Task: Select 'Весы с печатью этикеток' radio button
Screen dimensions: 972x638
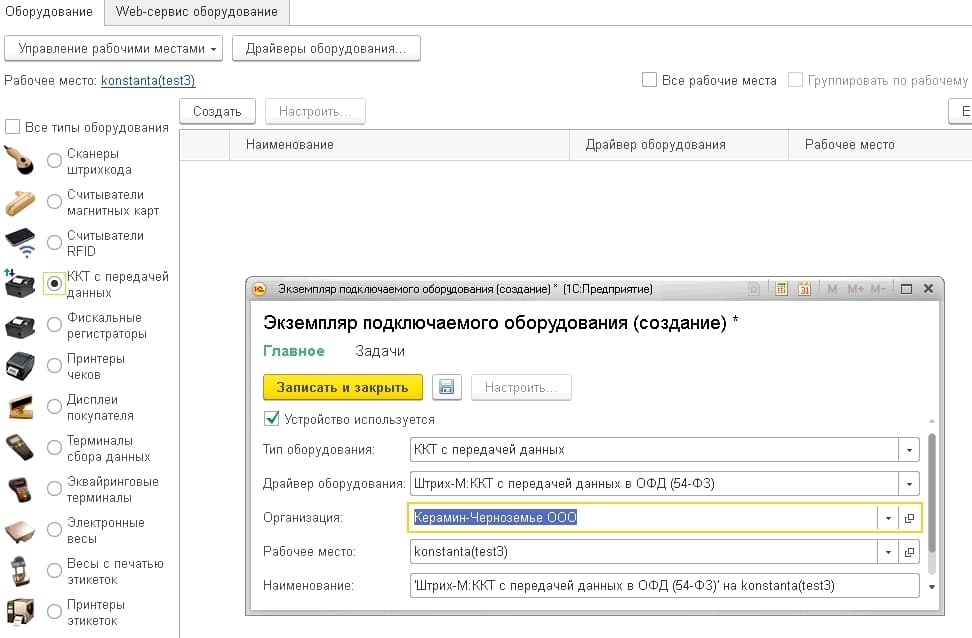Action: point(55,571)
